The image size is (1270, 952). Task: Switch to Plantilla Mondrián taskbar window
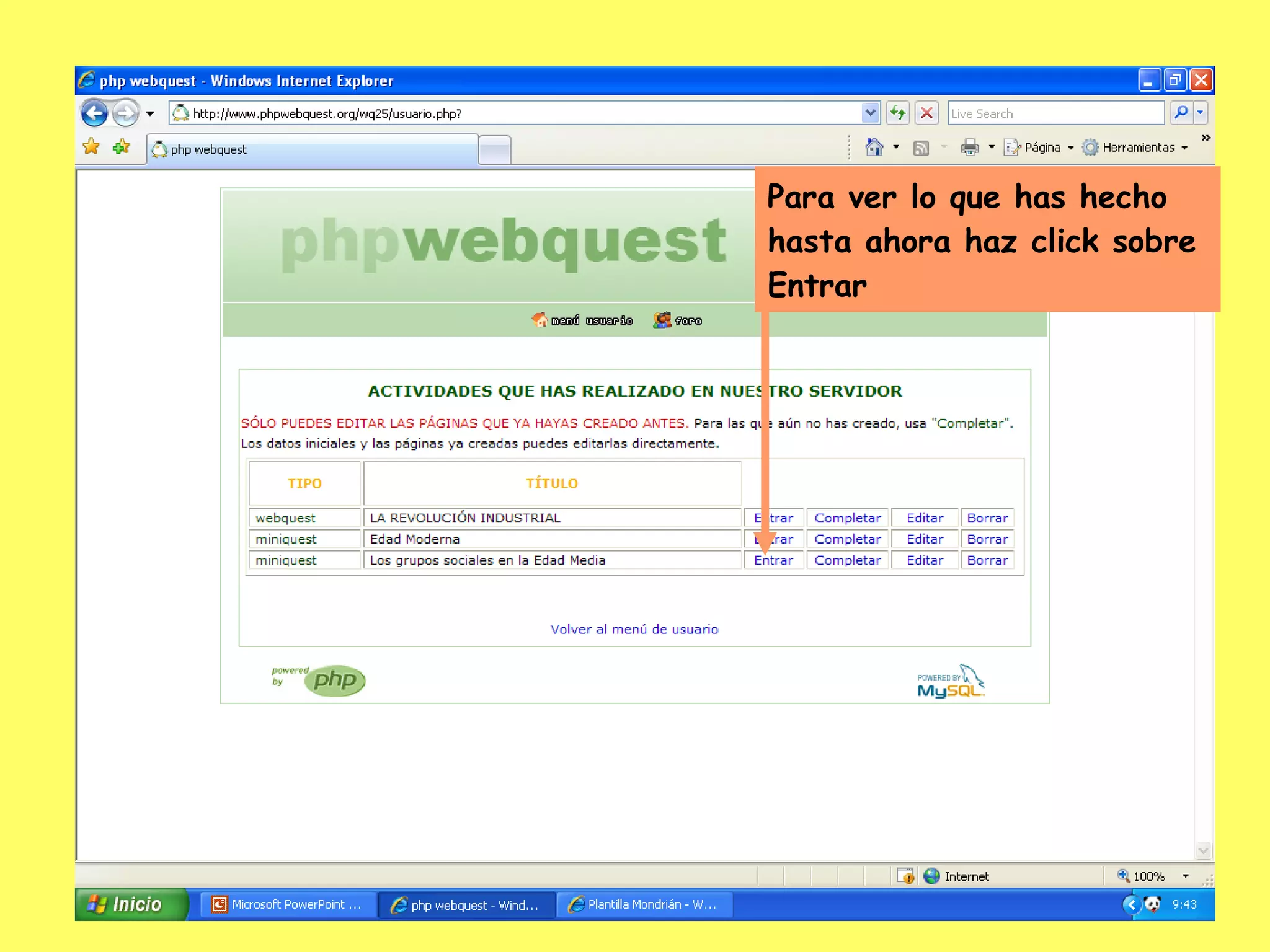pos(645,904)
